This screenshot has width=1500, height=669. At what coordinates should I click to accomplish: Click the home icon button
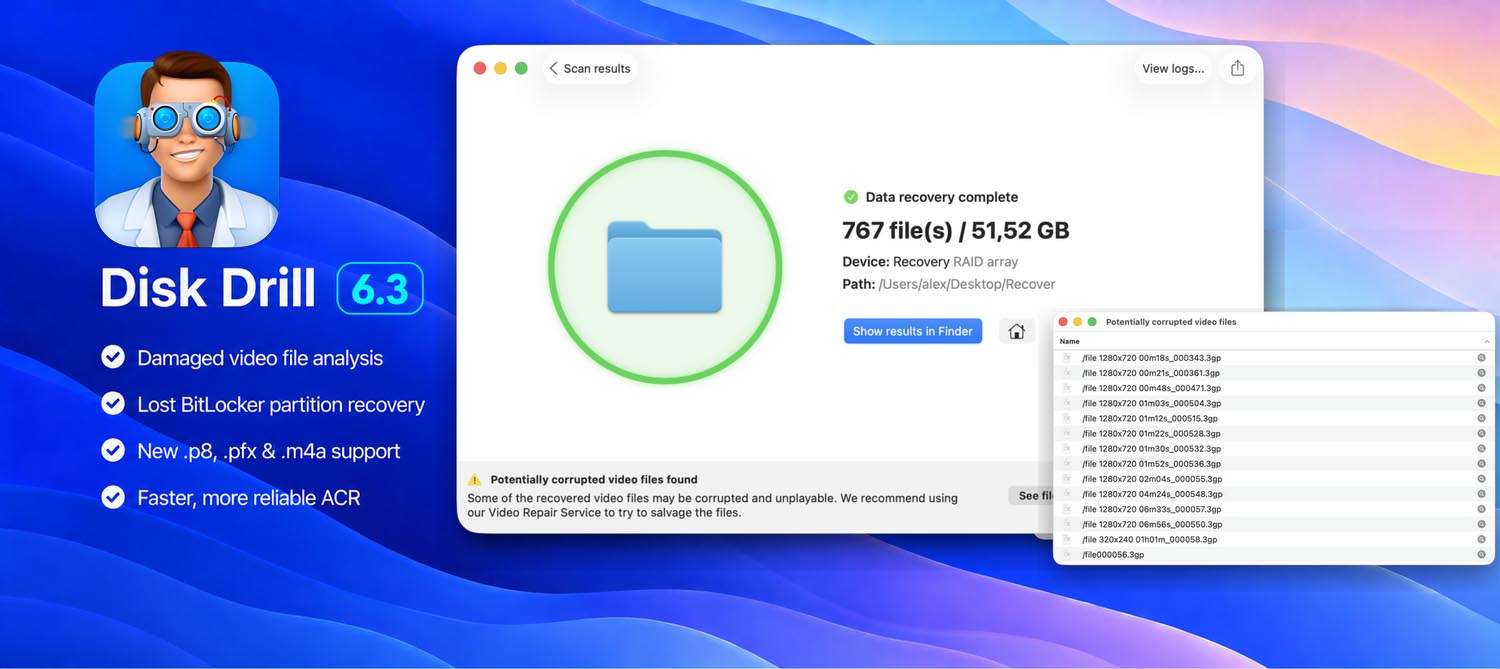[1017, 331]
